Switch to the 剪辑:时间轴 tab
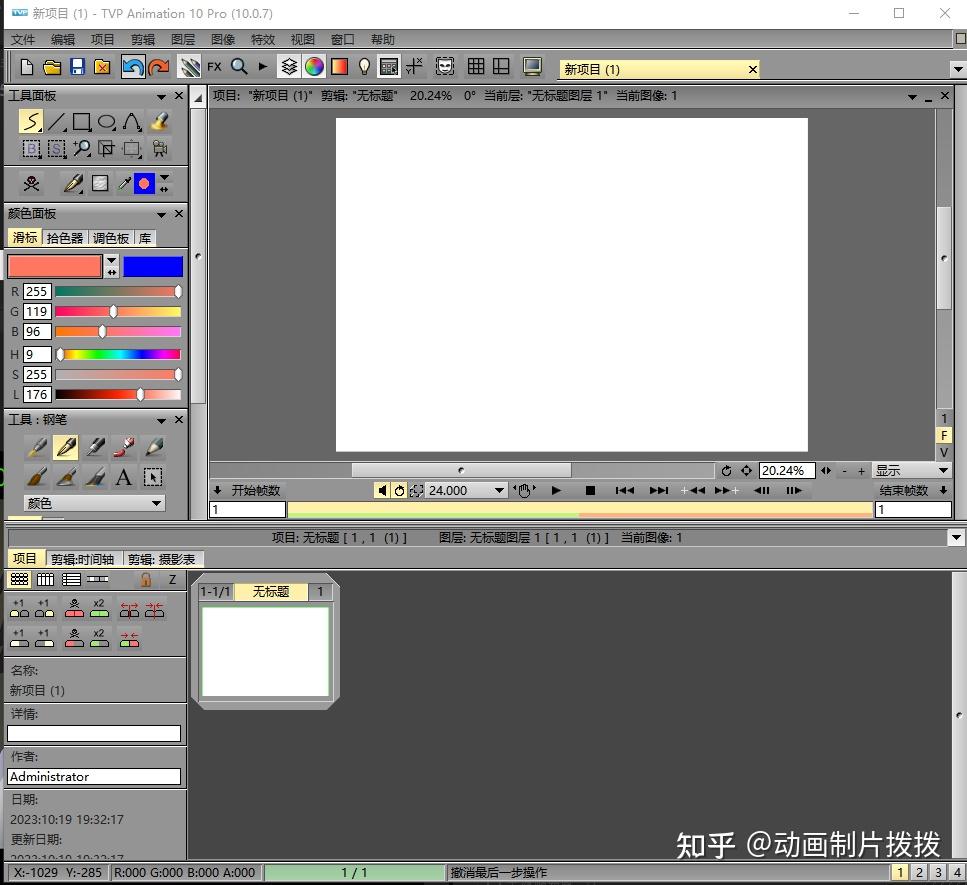967x885 pixels. [x=82, y=559]
